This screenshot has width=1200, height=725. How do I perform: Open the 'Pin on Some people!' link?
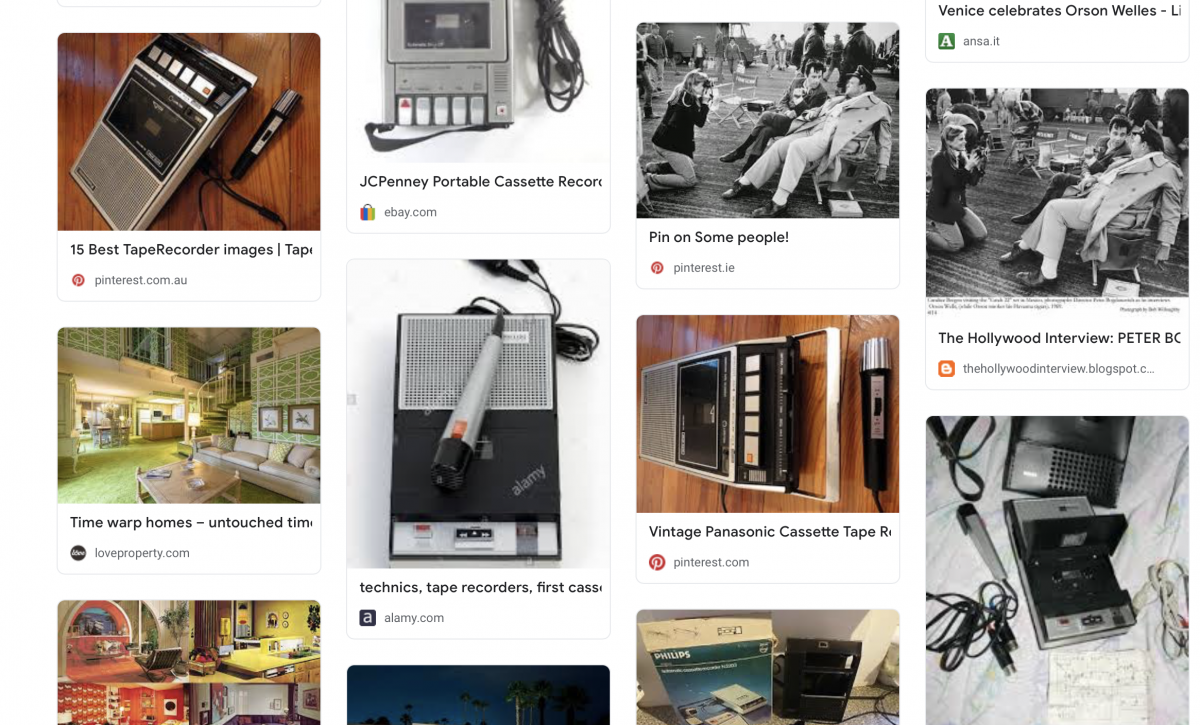(719, 237)
